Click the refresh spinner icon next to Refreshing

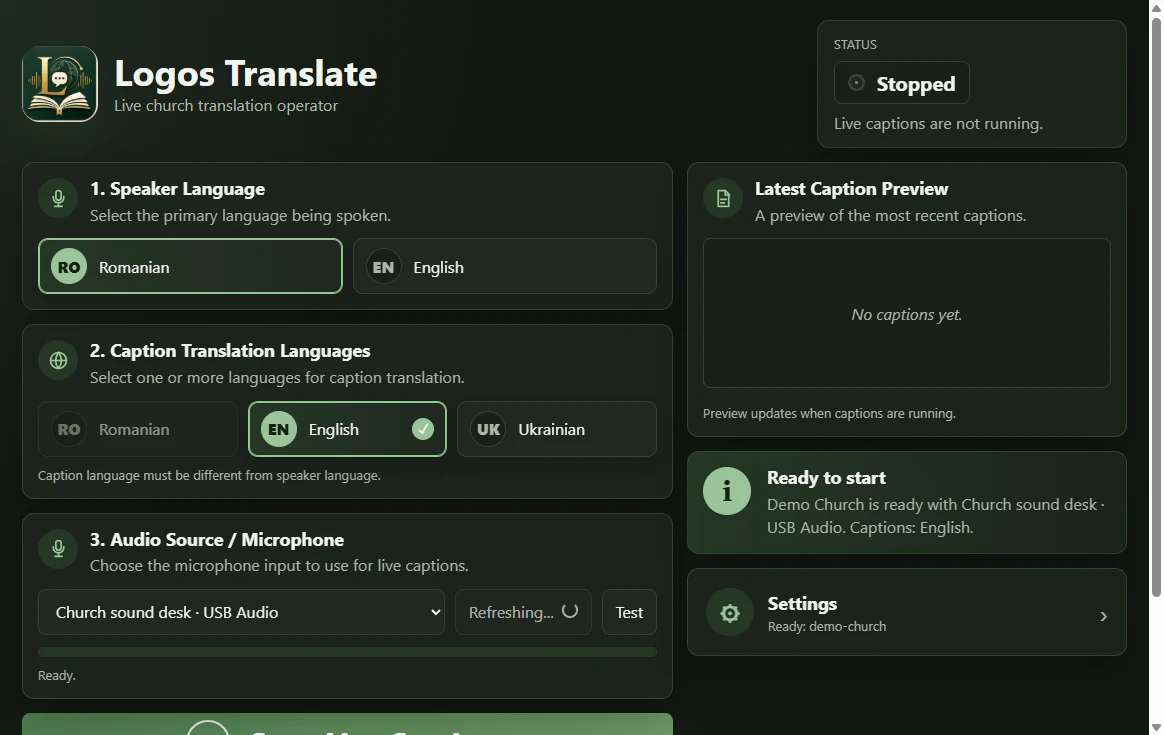coord(569,611)
